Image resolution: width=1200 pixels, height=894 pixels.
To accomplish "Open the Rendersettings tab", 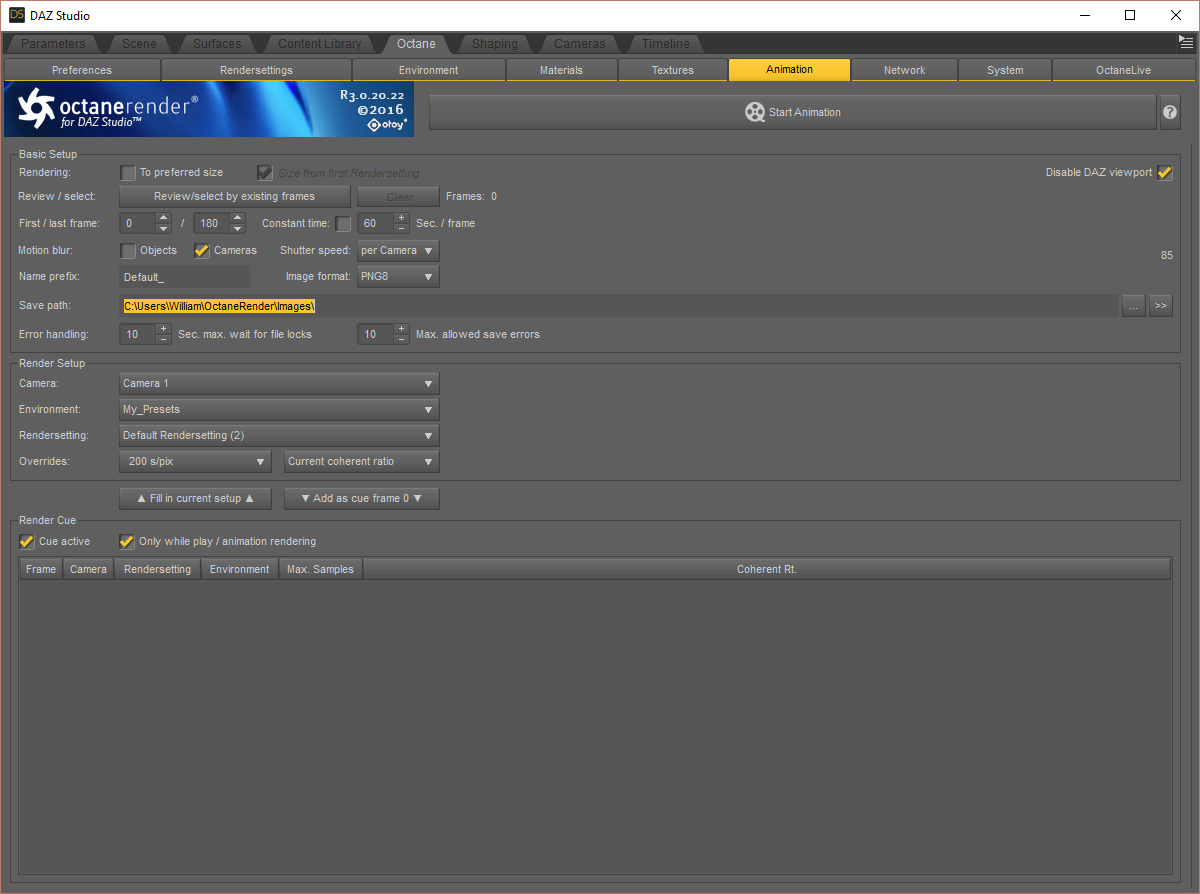I will click(256, 70).
